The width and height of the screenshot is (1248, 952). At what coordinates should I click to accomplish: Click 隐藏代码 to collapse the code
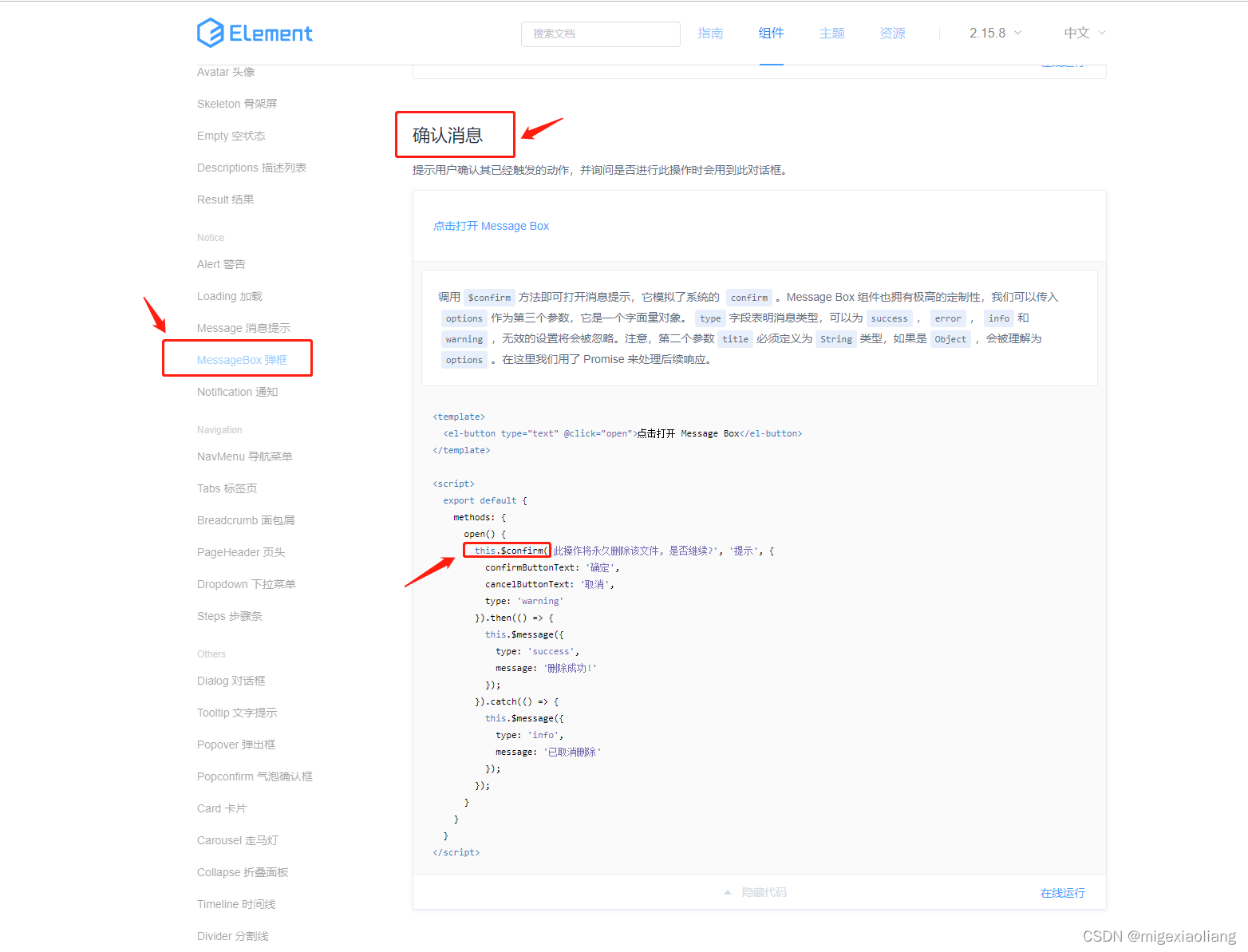pos(764,892)
